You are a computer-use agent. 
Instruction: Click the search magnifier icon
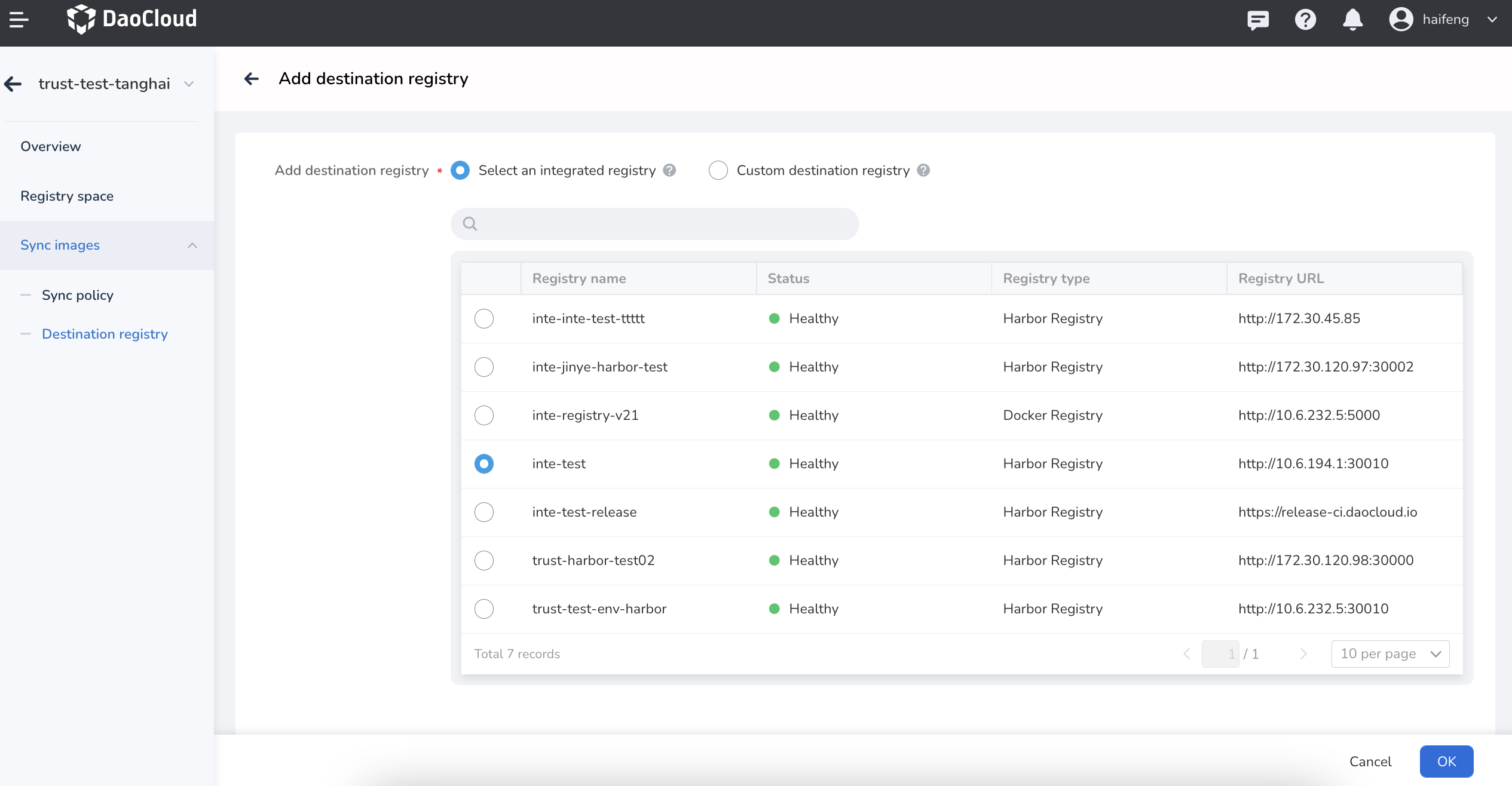tap(470, 224)
